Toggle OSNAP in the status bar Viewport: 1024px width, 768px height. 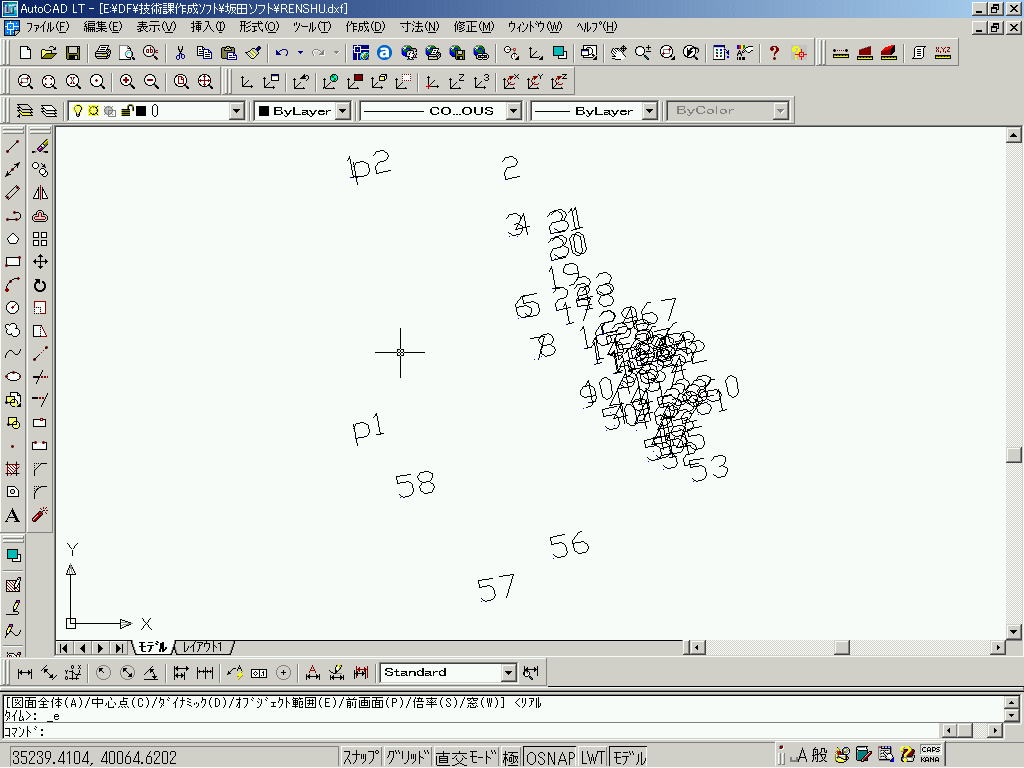click(x=550, y=757)
